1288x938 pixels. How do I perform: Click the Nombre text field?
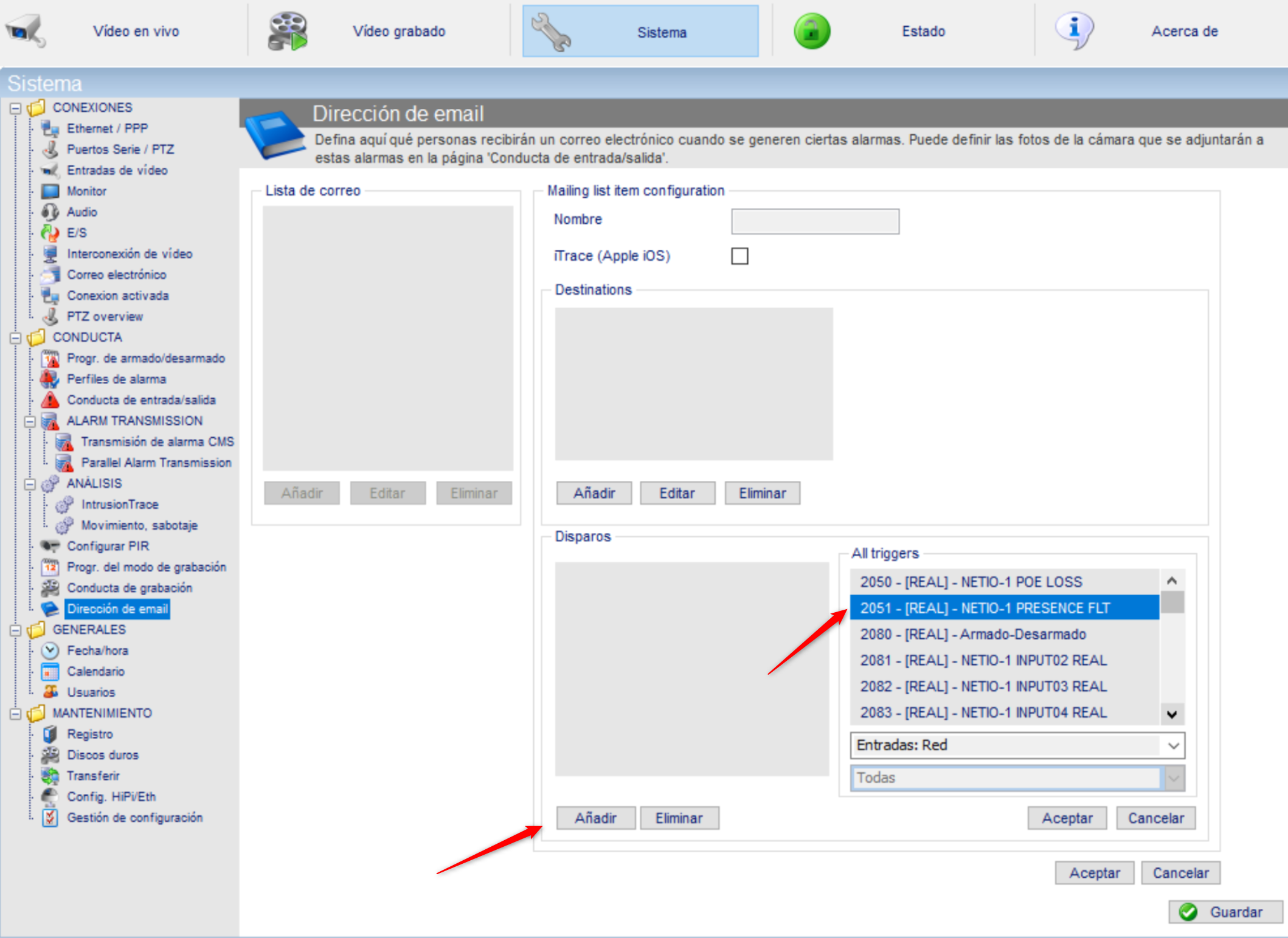coord(815,221)
